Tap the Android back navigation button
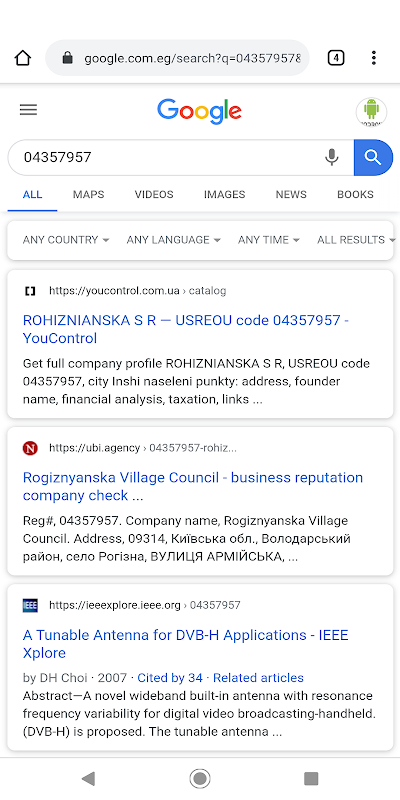 [88, 778]
